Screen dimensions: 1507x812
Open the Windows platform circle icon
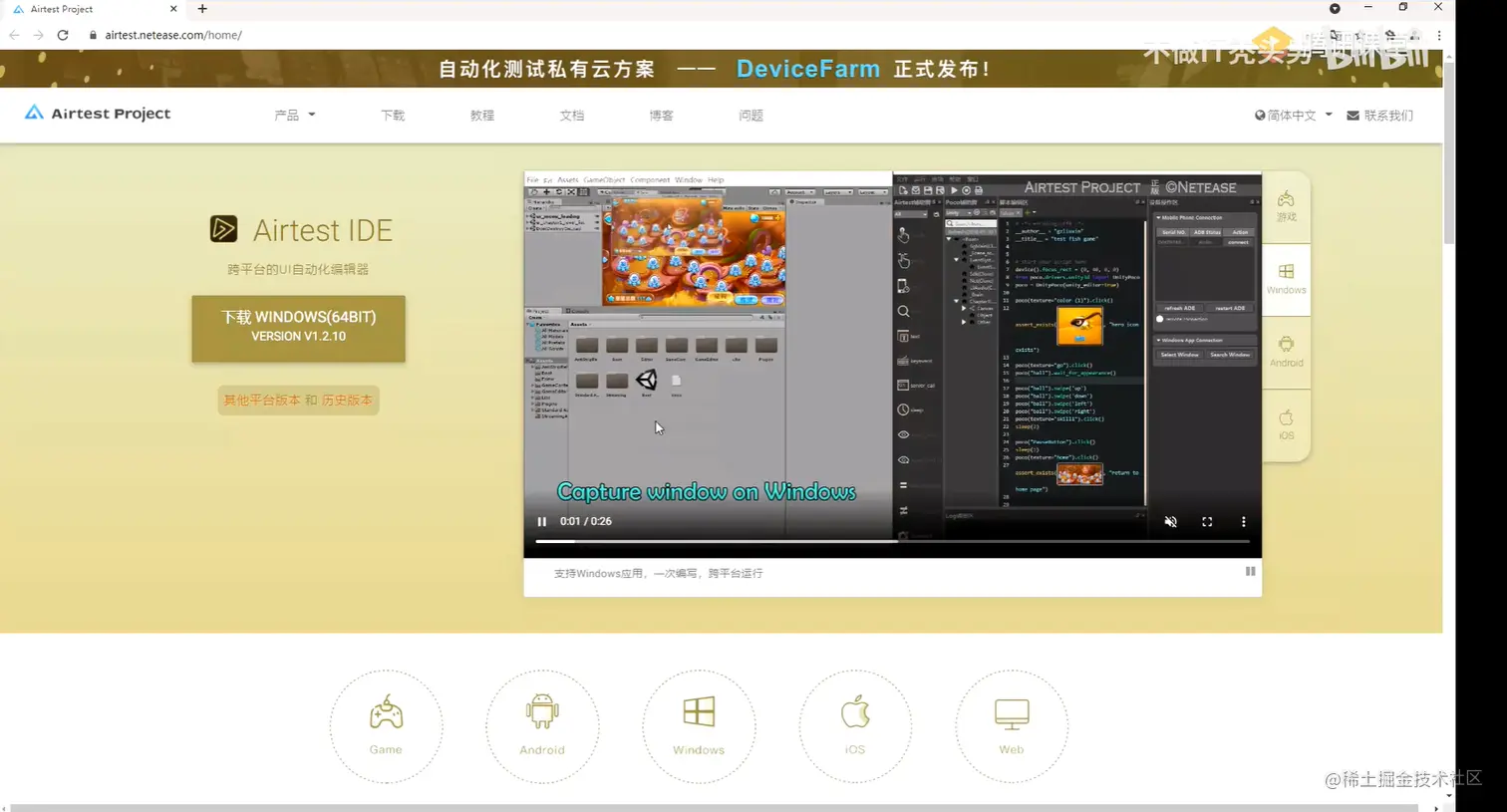(x=699, y=726)
